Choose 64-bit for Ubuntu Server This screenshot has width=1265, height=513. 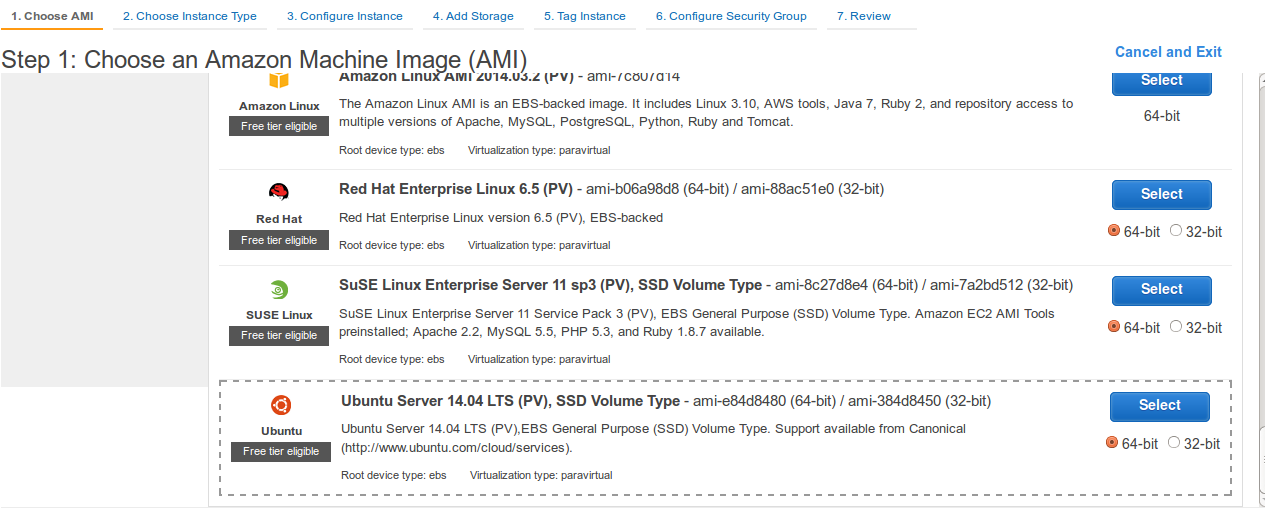1112,443
